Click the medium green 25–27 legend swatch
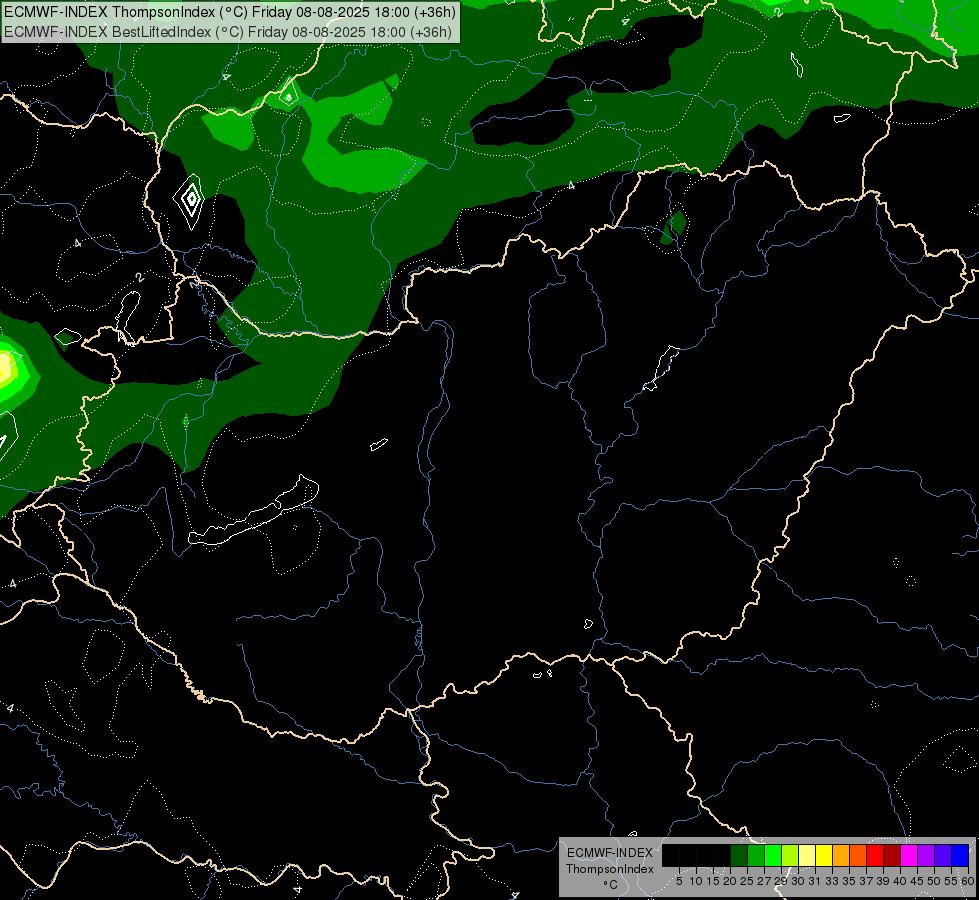Viewport: 979px width, 900px height. [x=756, y=855]
